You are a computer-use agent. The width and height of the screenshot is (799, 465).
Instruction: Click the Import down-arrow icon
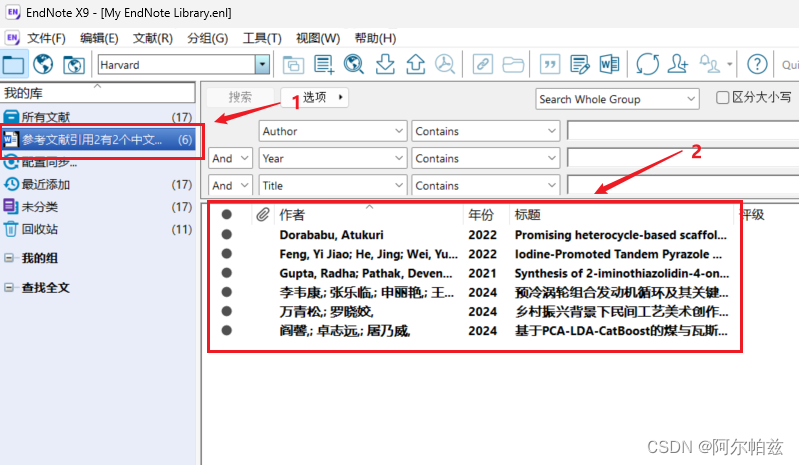[x=385, y=65]
